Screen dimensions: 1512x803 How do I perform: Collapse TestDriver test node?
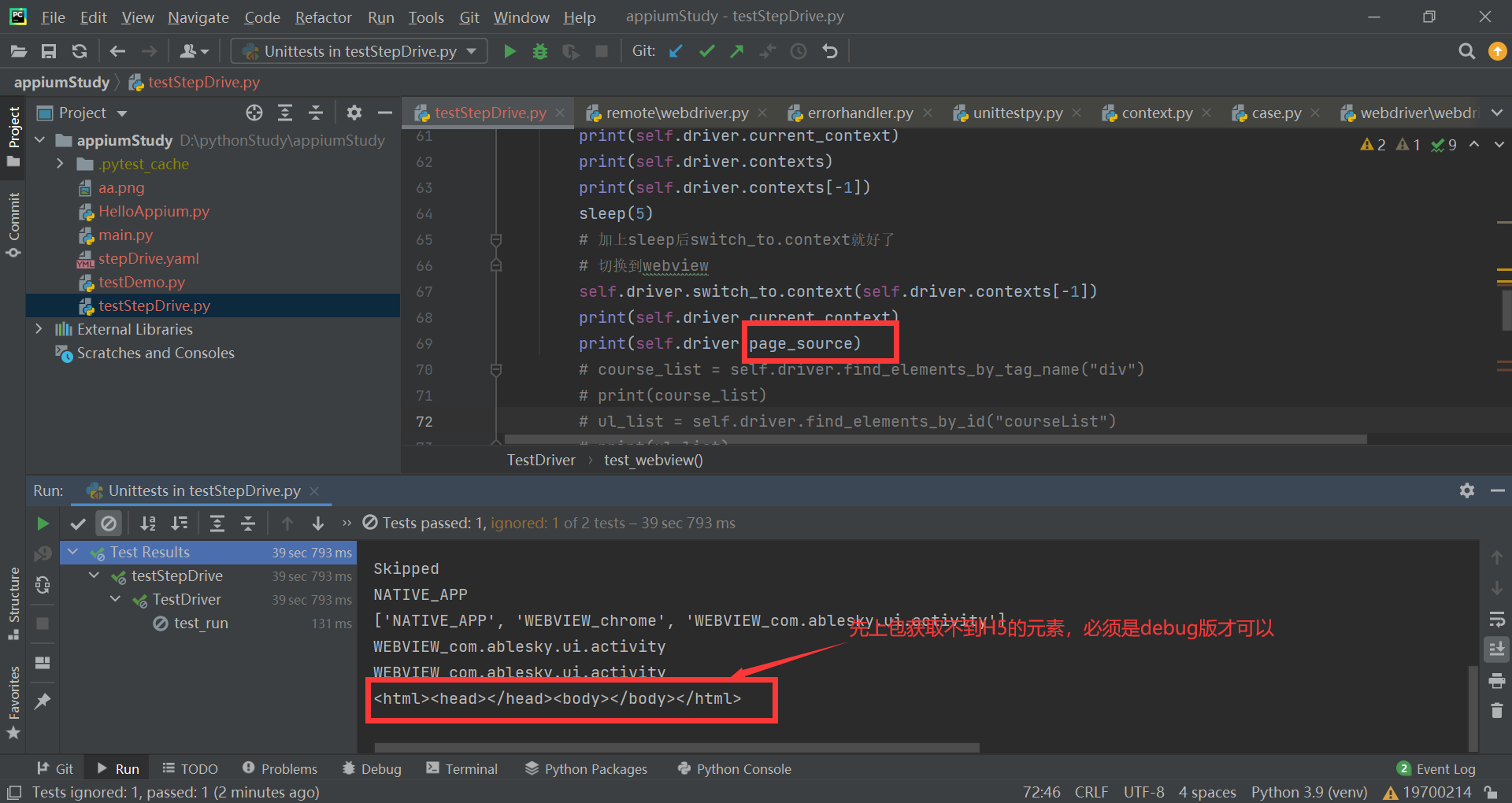click(116, 599)
